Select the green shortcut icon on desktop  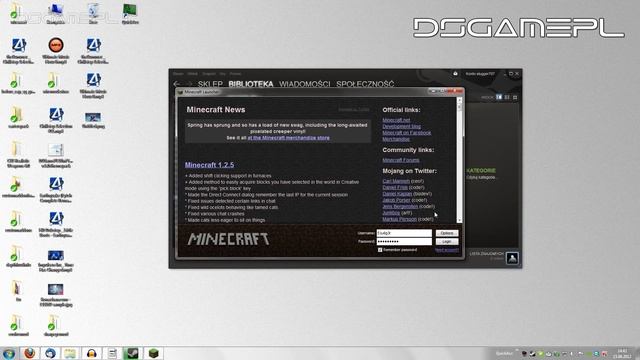pyautogui.click(x=130, y=13)
